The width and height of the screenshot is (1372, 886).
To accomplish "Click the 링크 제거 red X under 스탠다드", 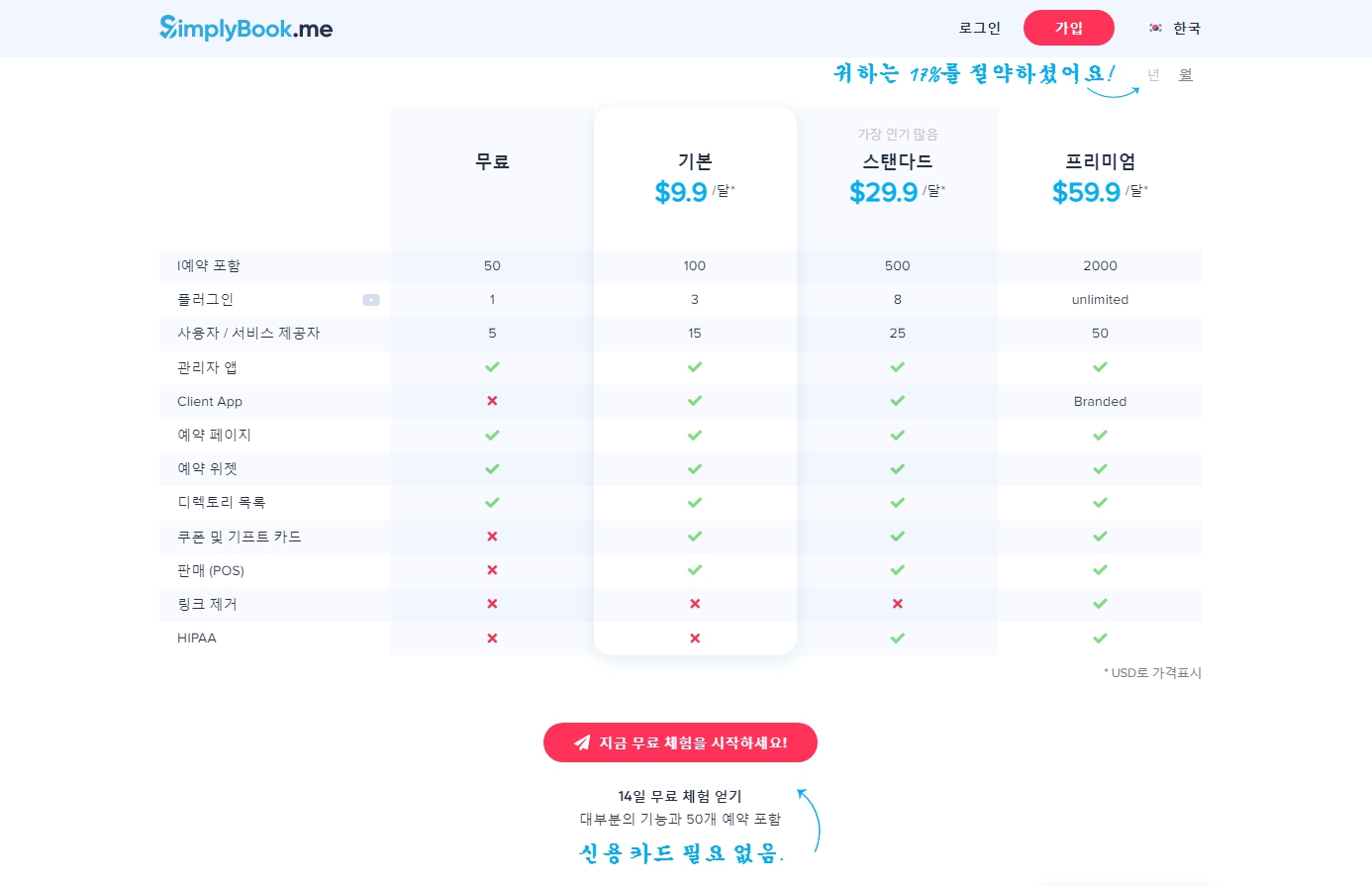I will click(897, 604).
